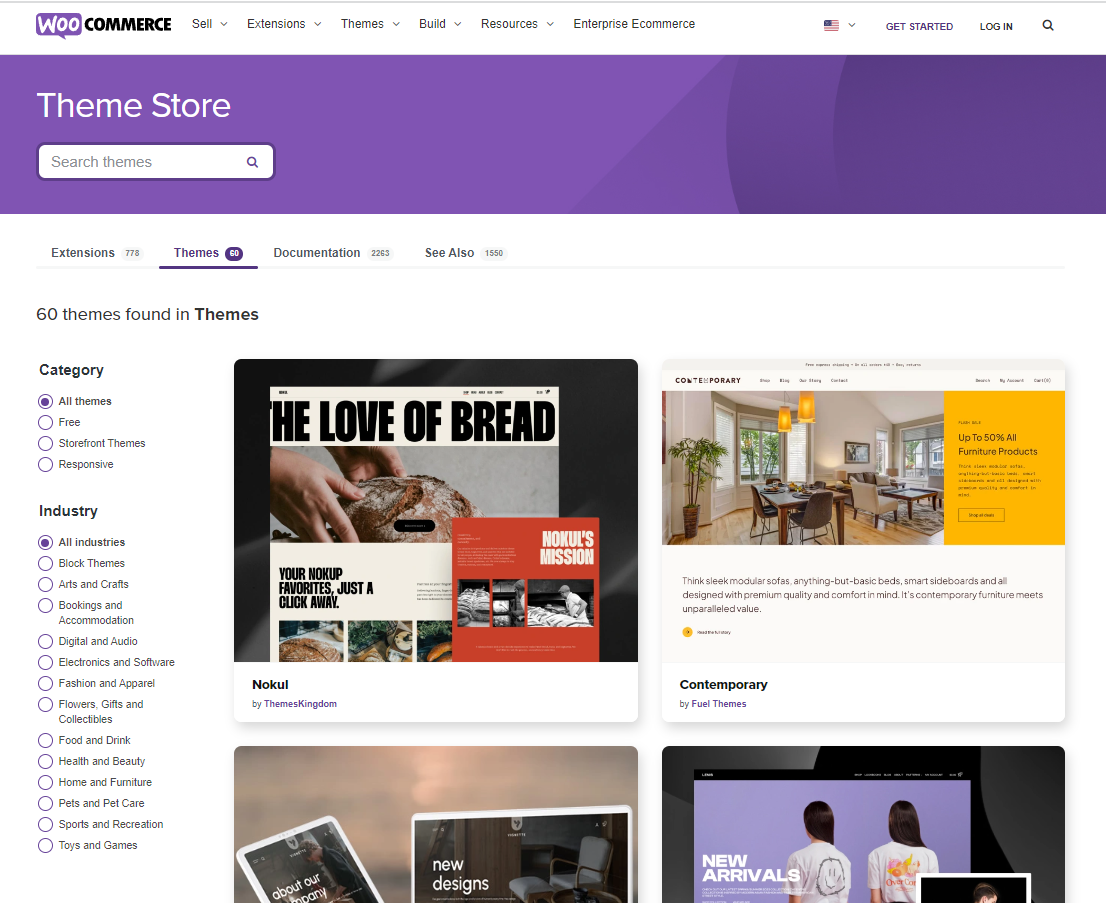This screenshot has height=903, width=1106.
Task: Expand the Resources menu chevron
Action: [550, 24]
